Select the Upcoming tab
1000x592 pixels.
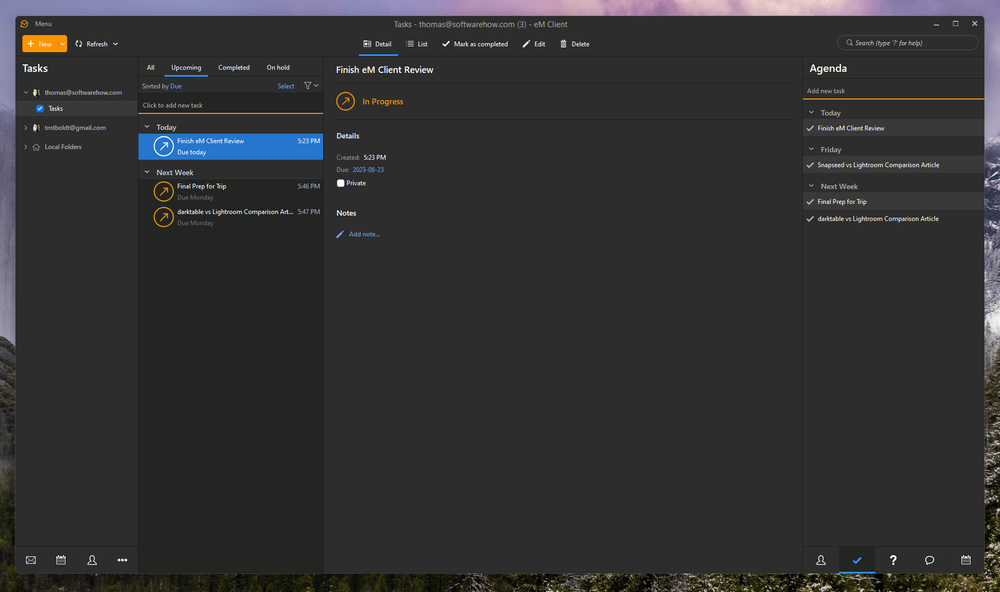pos(186,68)
